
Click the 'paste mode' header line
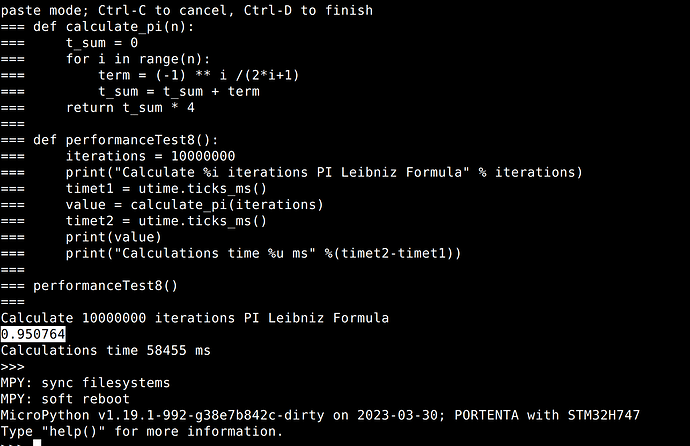[187, 10]
